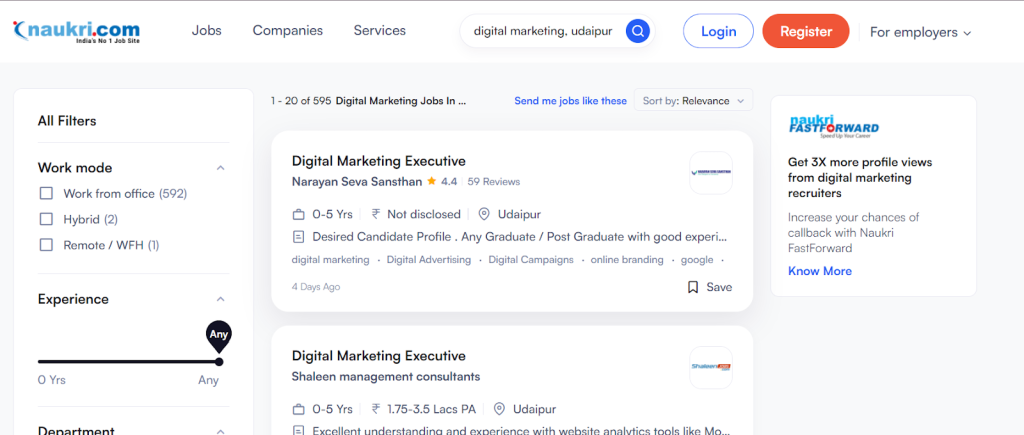The width and height of the screenshot is (1024, 435).
Task: Click the 1 - 20 of 595 results count
Action: 300,101
